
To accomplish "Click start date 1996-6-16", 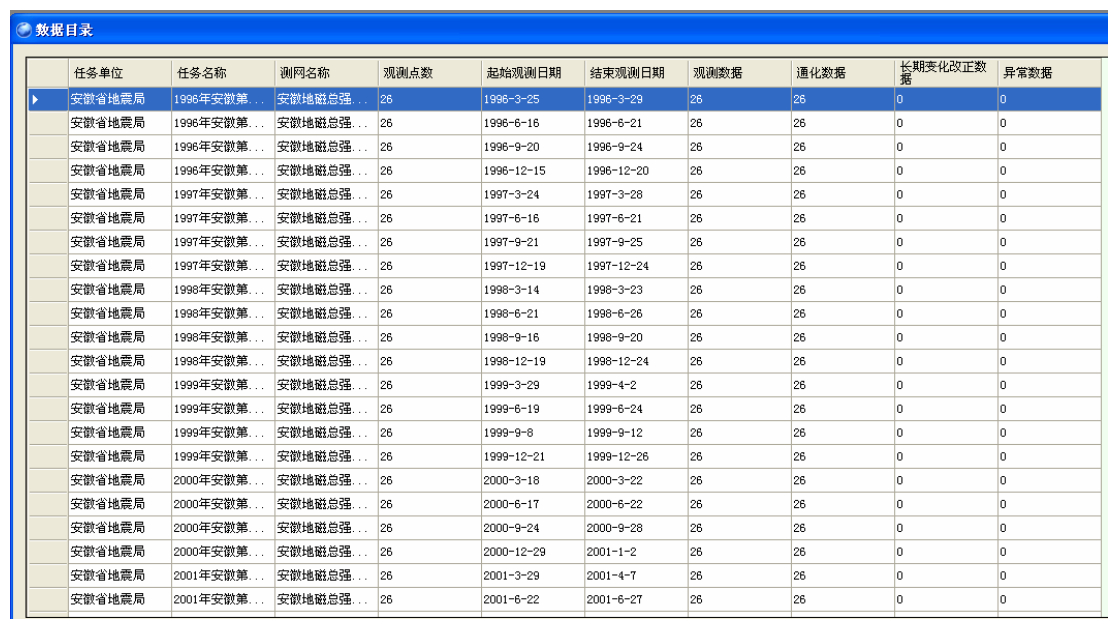I will [x=533, y=123].
